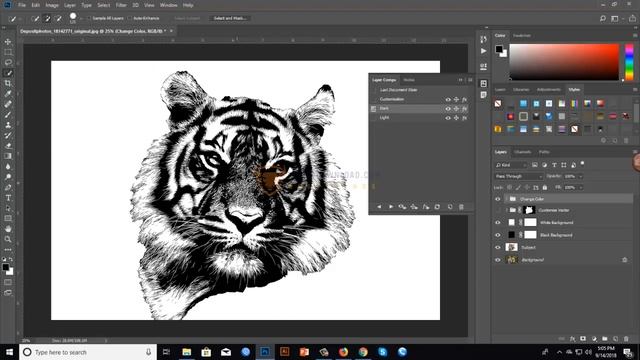Image resolution: width=640 pixels, height=360 pixels.
Task: Select the Clone Stamp tool
Action: (8, 125)
